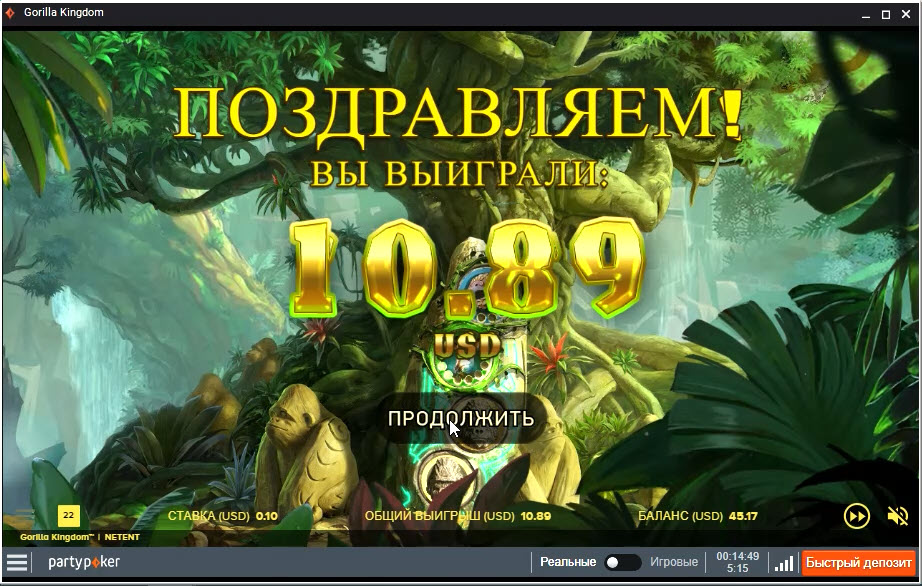This screenshot has height=586, width=922.
Task: Click the big 10.89 win amount
Action: tap(467, 267)
